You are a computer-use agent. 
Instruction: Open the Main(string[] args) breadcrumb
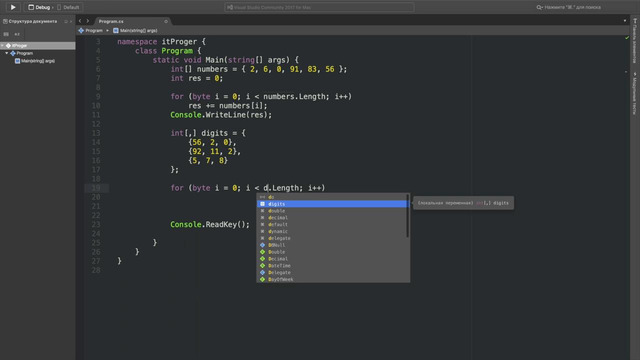136,31
